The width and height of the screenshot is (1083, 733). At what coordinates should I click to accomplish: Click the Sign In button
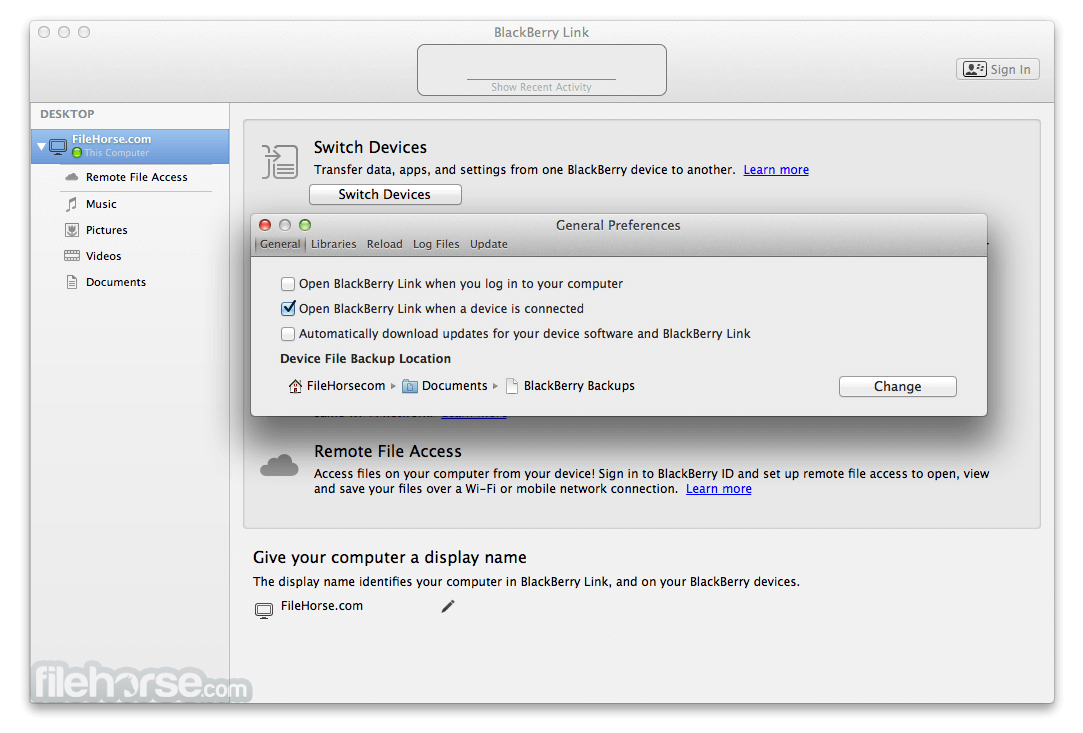click(x=997, y=69)
